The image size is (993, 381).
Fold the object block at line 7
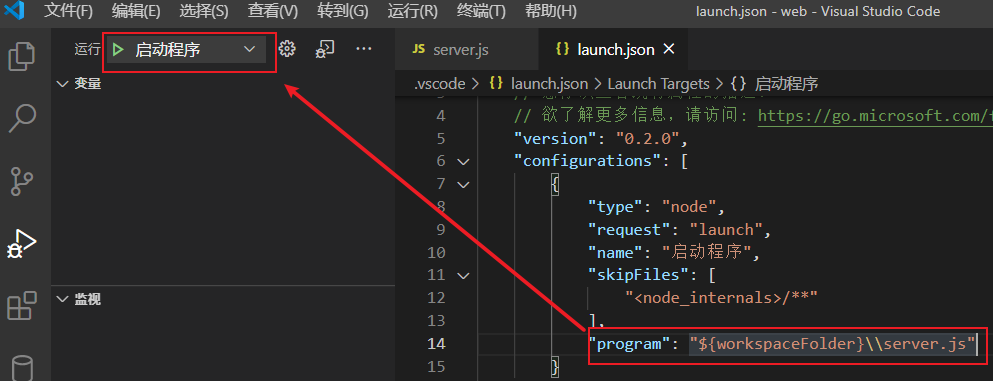[x=463, y=184]
